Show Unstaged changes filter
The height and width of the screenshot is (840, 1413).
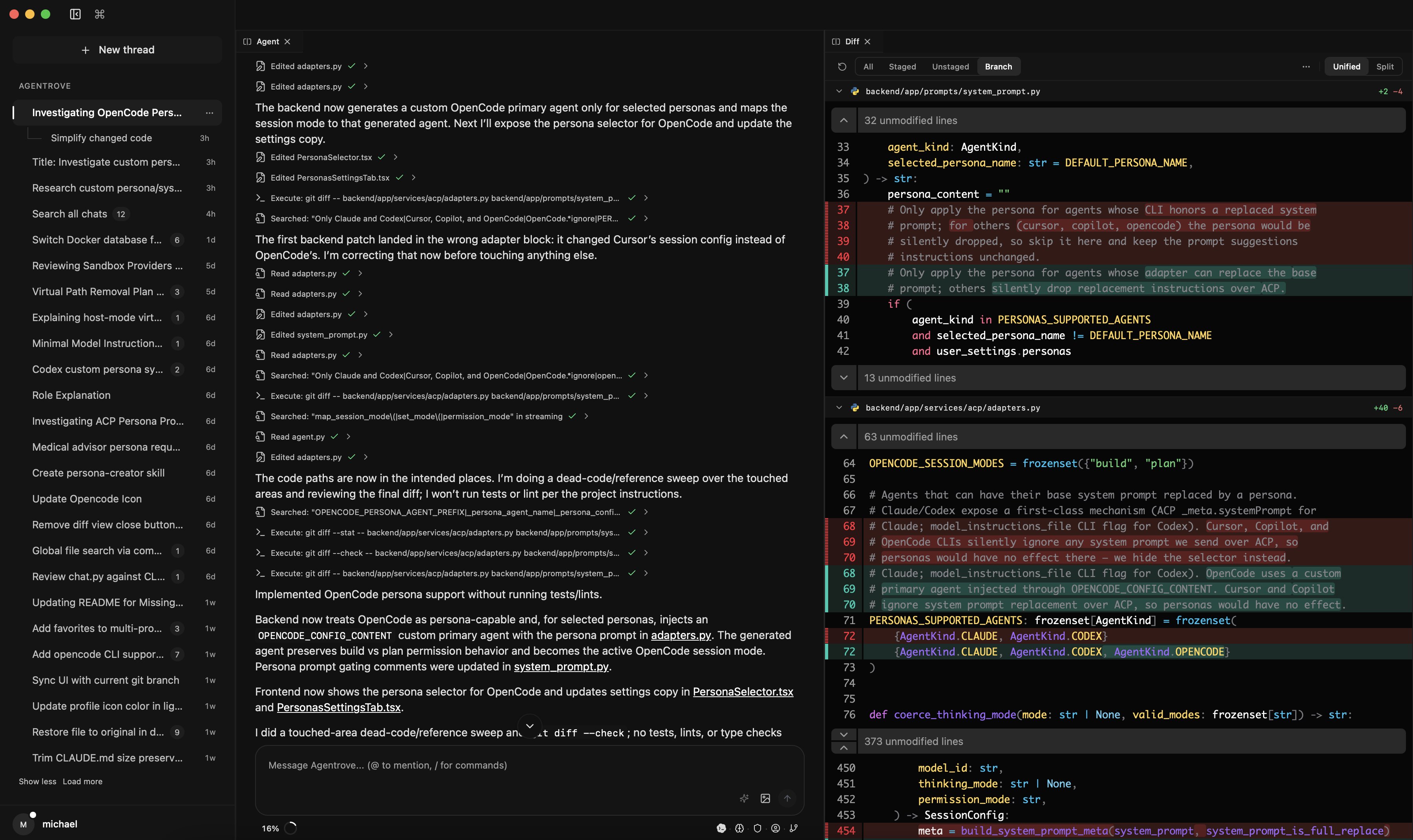pyautogui.click(x=950, y=67)
